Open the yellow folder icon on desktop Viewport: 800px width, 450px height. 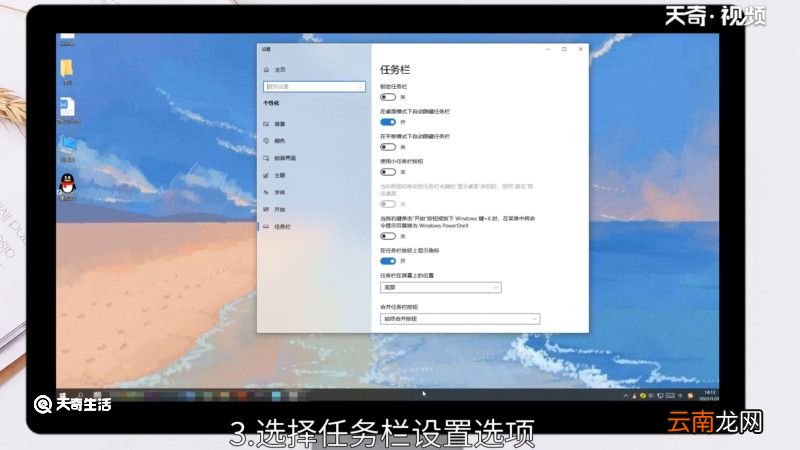[67, 68]
